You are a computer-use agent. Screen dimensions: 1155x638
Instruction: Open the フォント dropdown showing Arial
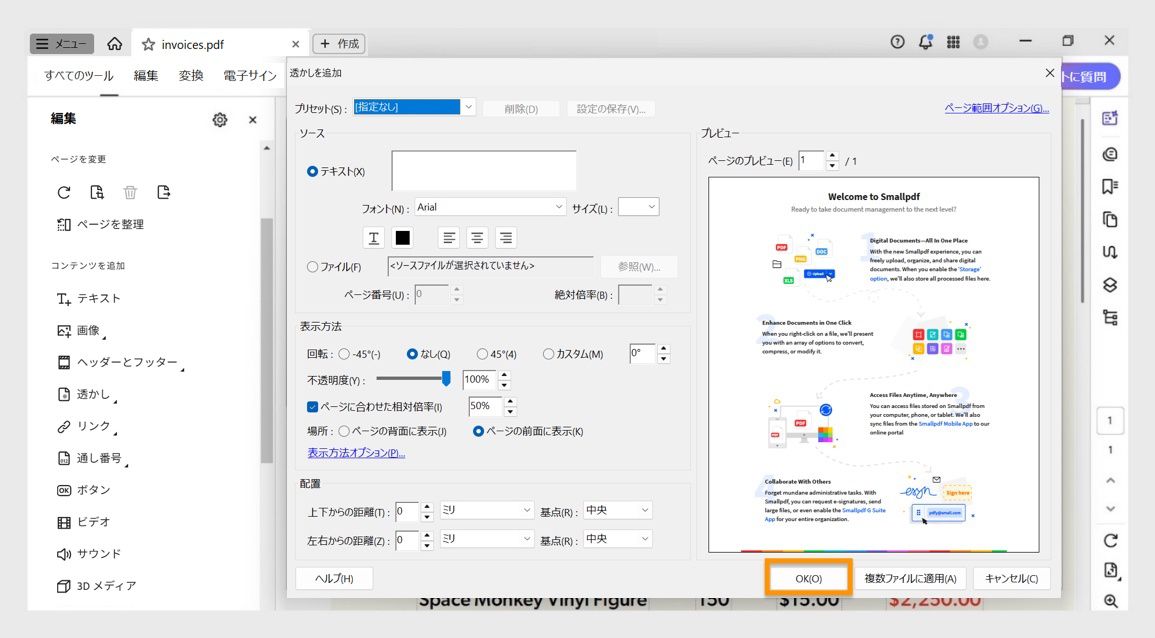tap(490, 206)
